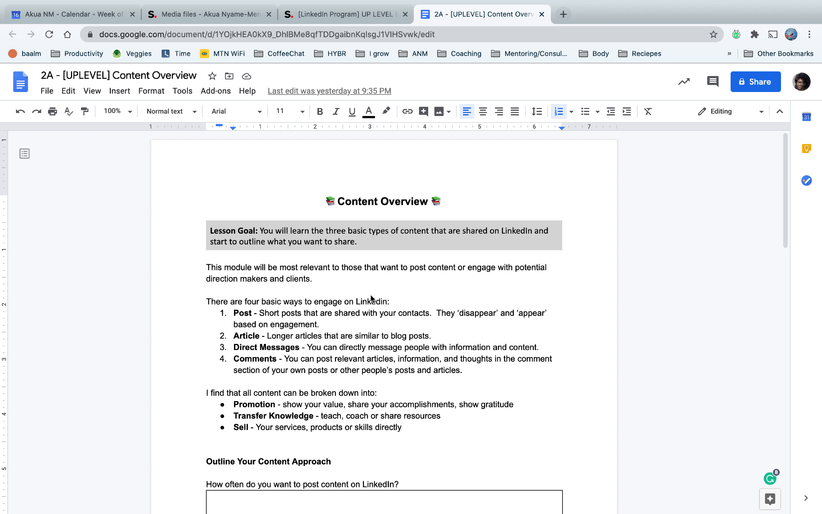Image resolution: width=822 pixels, height=514 pixels.
Task: Insert a link using link icon
Action: point(407,111)
